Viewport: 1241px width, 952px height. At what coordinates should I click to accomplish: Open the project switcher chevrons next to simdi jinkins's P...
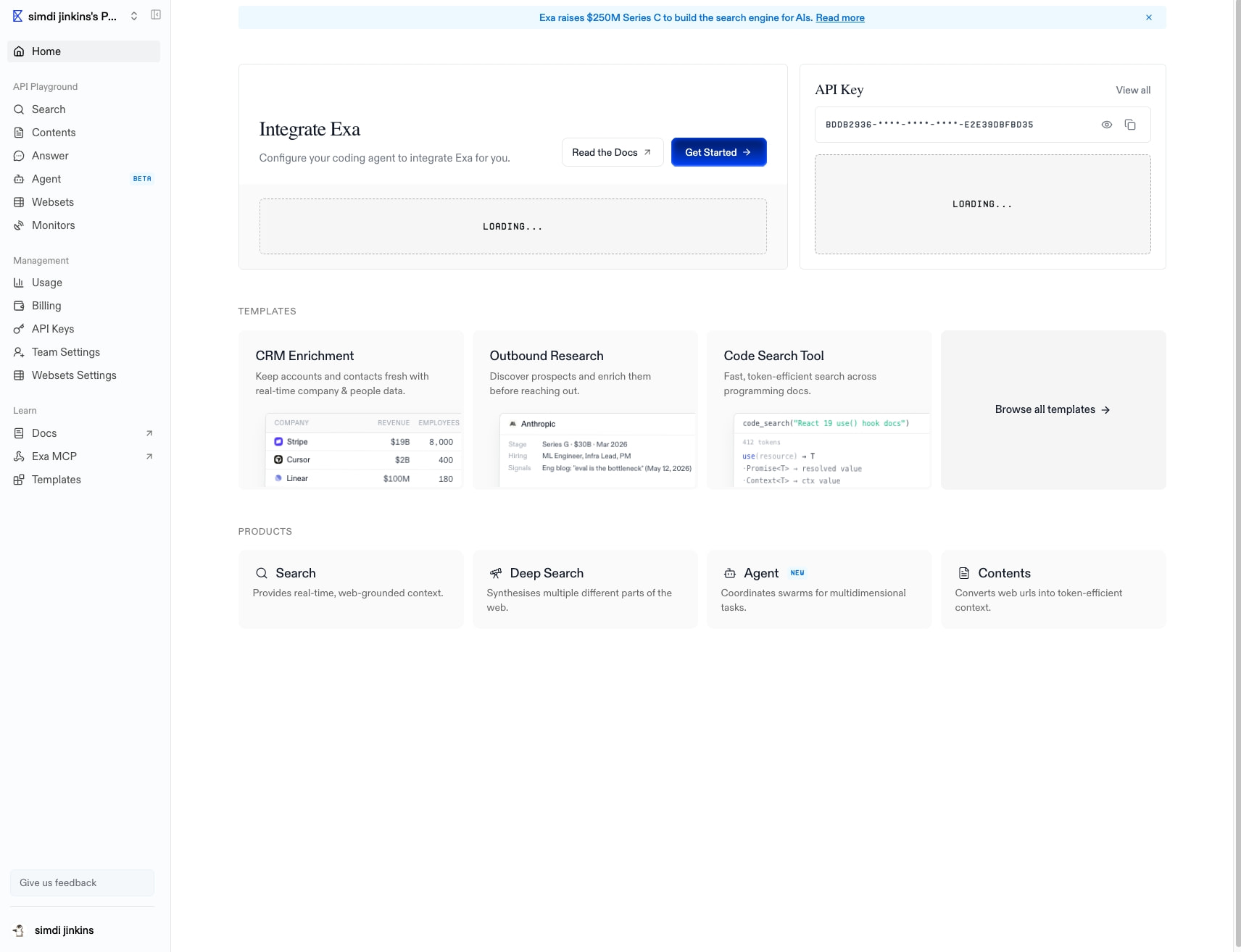134,16
